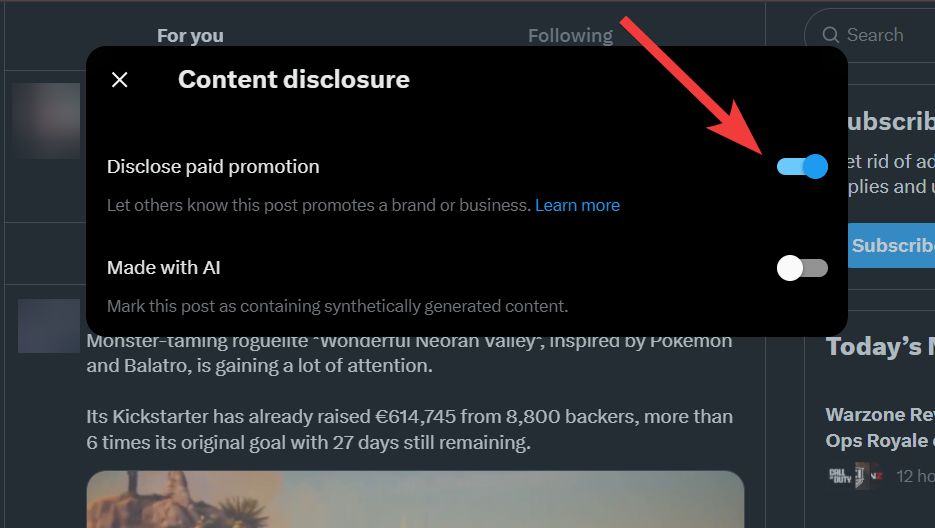Click the search magnifier icon

[830, 35]
